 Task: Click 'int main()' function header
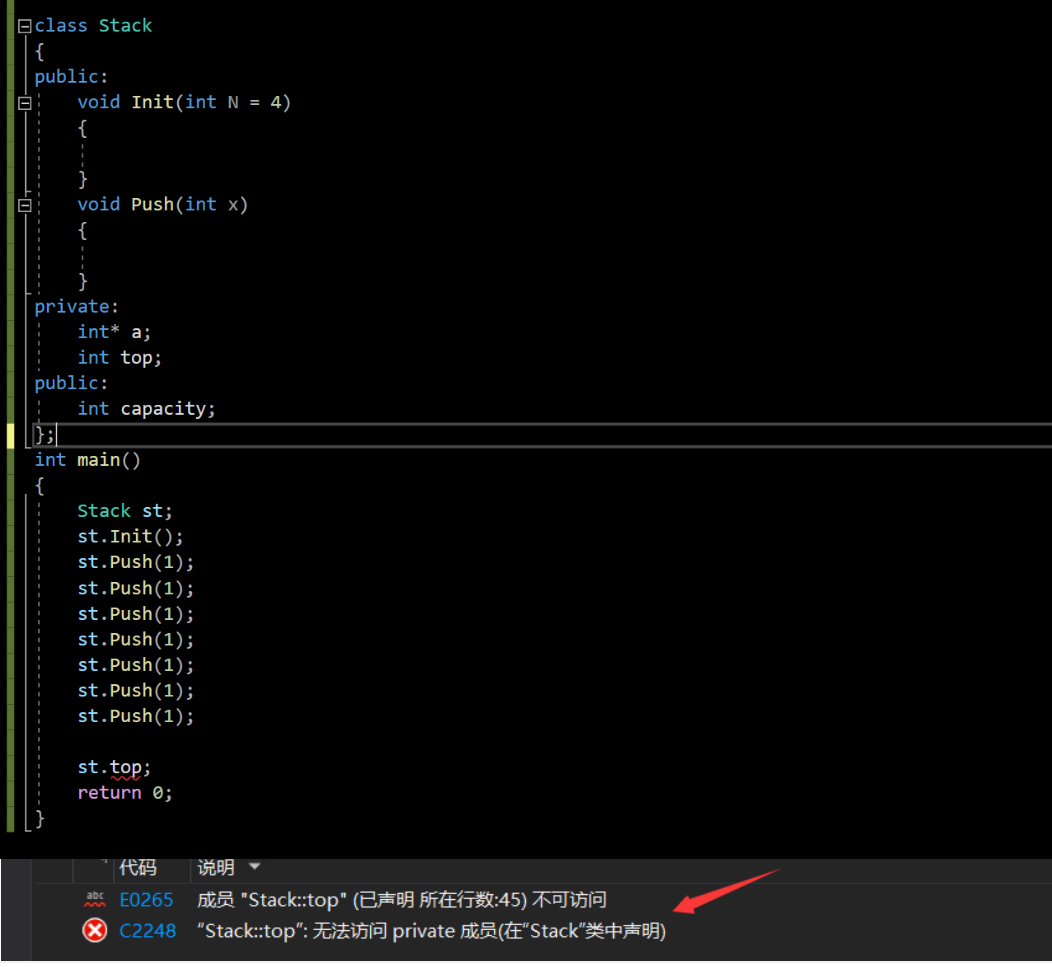tap(87, 460)
